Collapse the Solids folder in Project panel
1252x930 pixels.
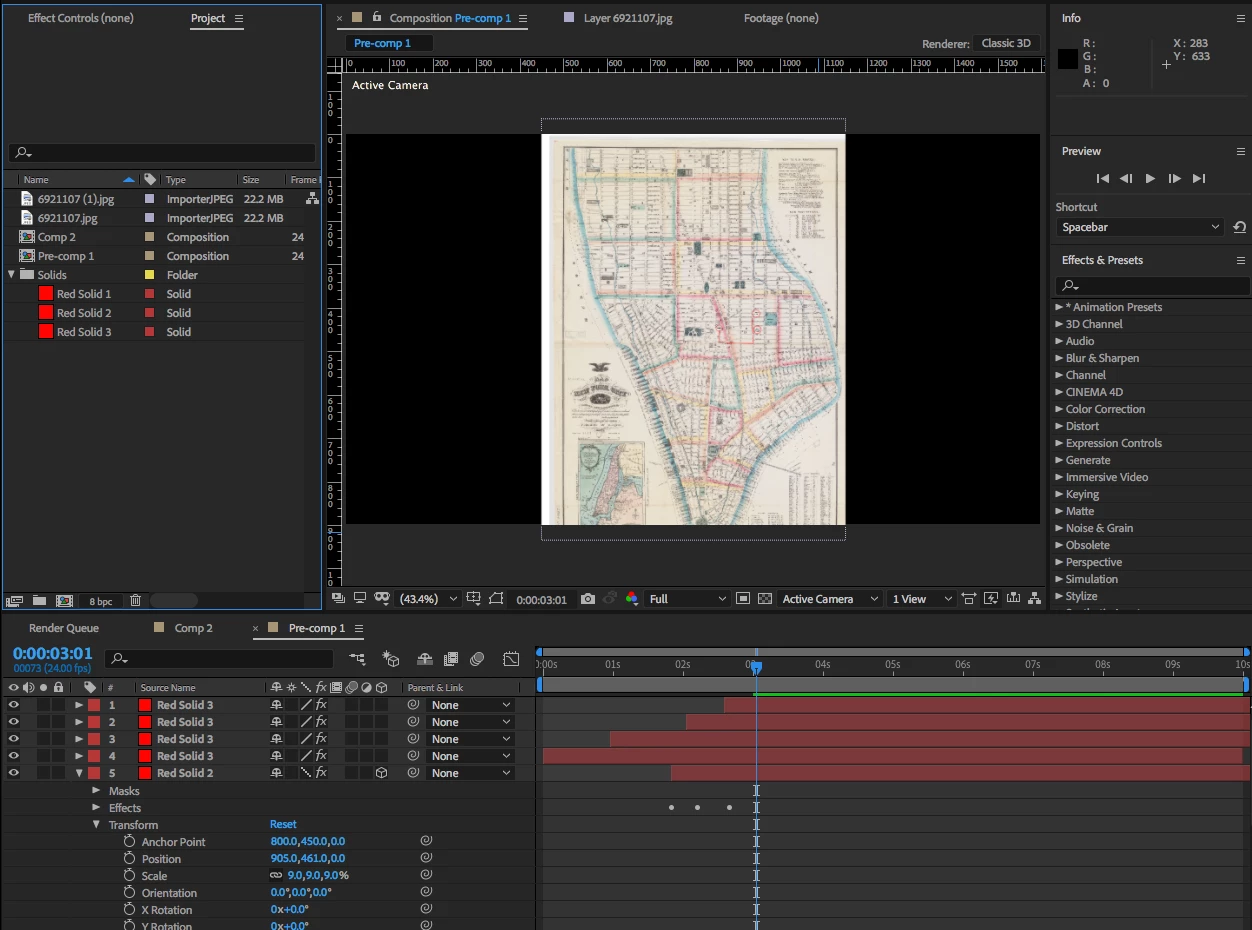click(x=12, y=275)
